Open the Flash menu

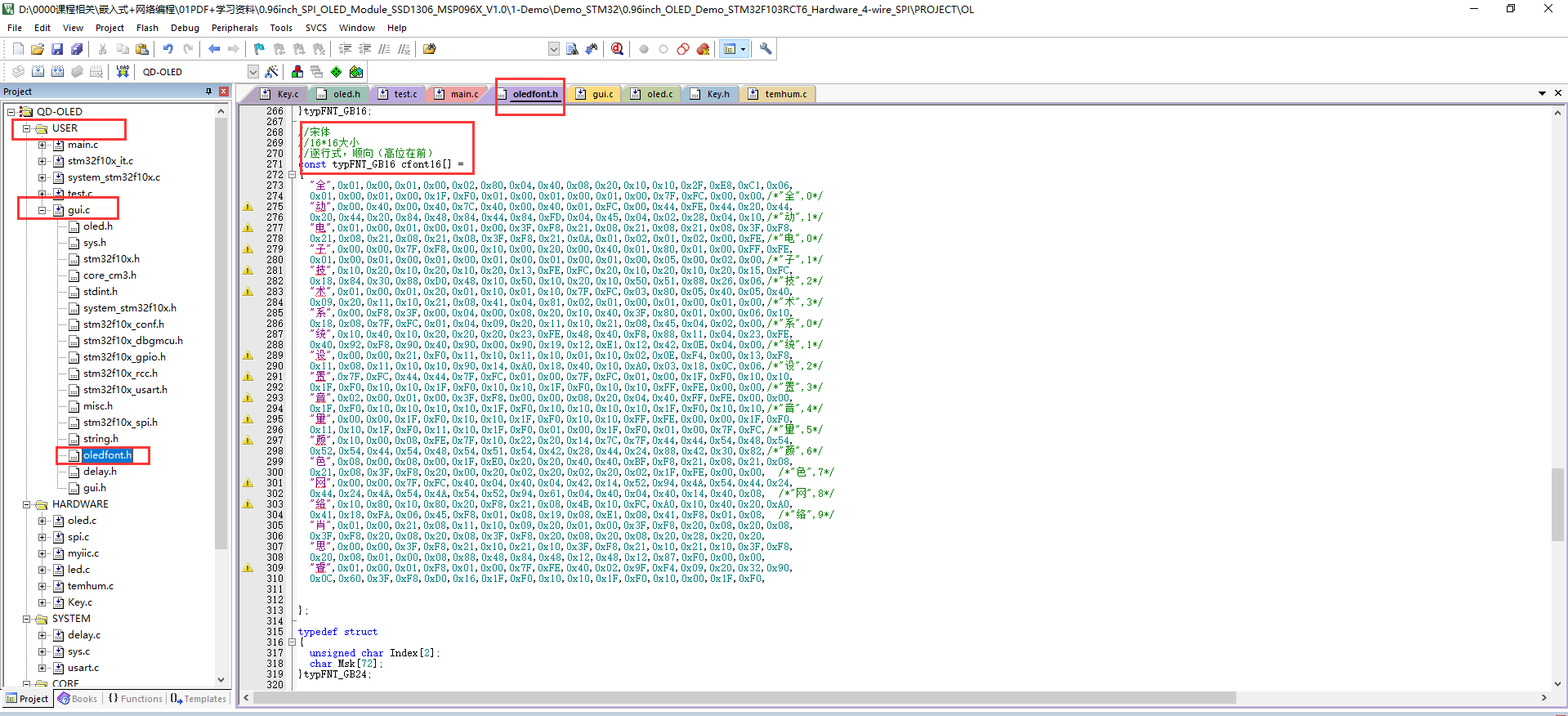[x=147, y=28]
